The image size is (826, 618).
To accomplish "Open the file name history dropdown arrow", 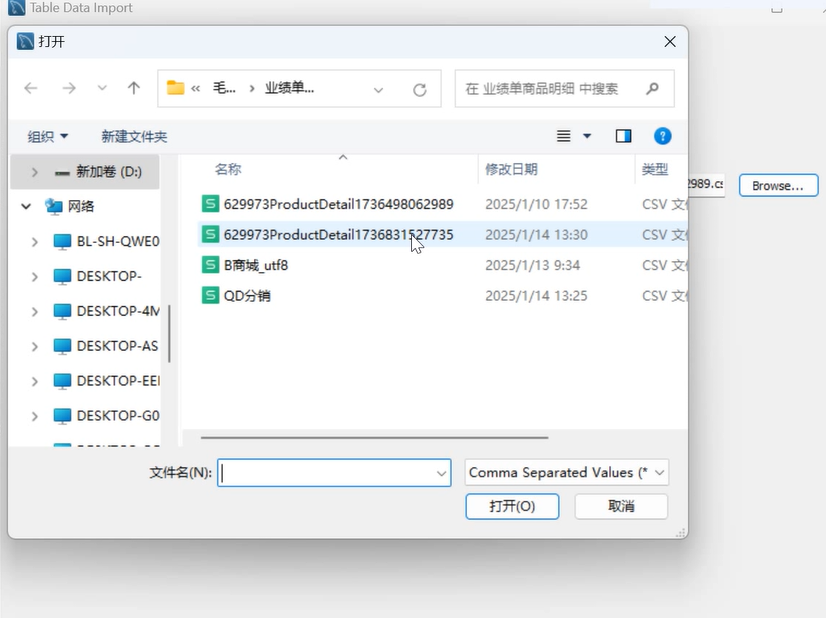I will tap(441, 473).
